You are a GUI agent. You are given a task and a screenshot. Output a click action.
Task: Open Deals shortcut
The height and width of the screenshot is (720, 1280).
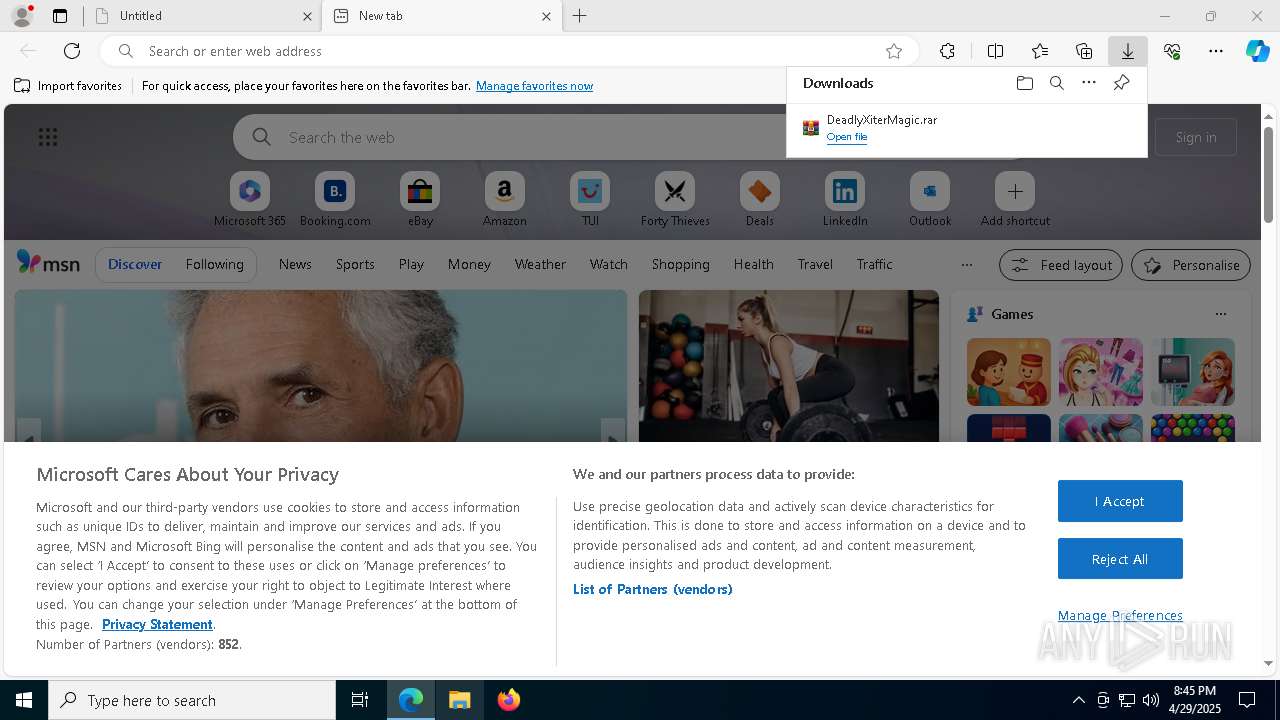[760, 200]
